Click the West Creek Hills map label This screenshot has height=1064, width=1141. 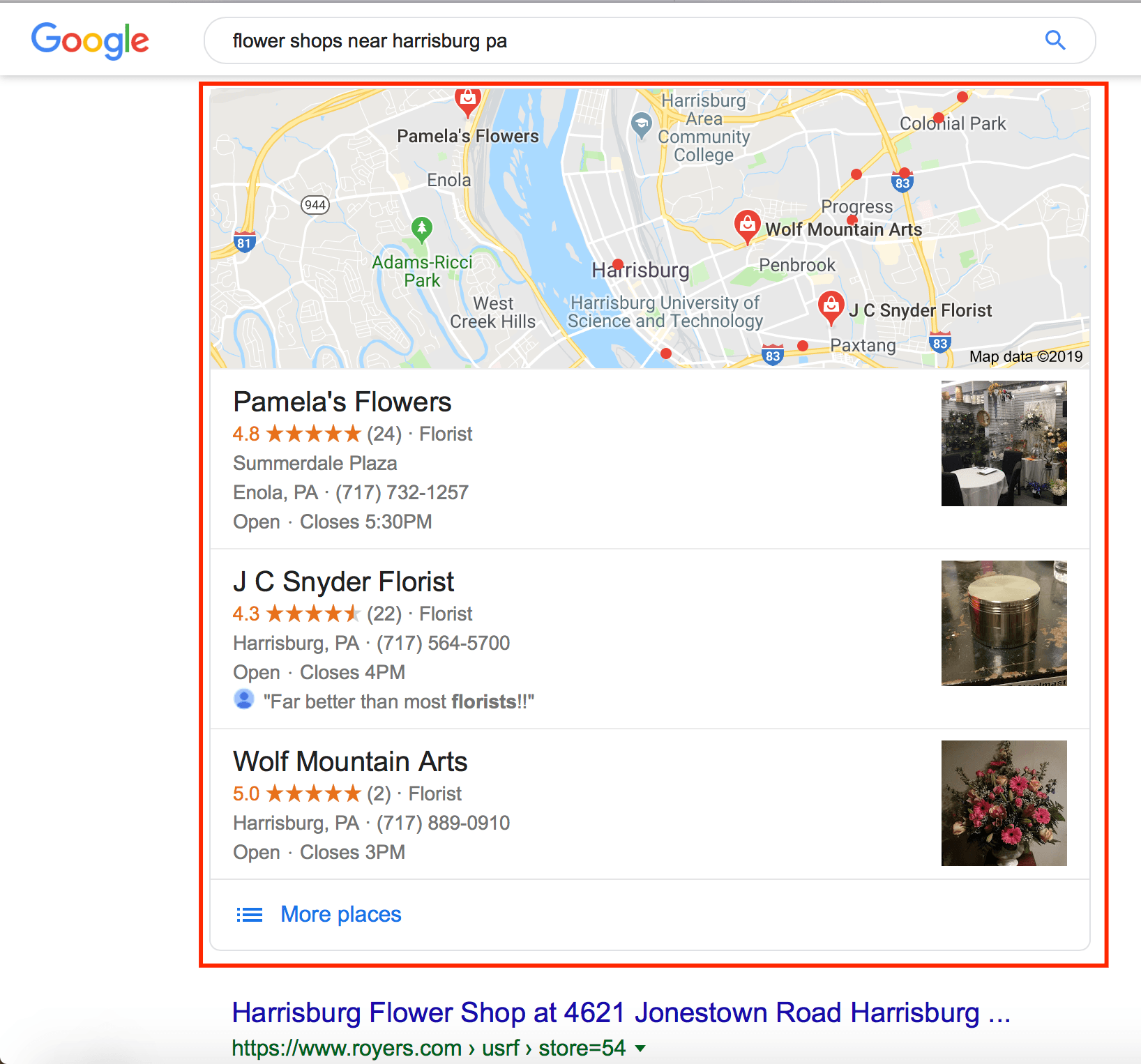(x=493, y=312)
